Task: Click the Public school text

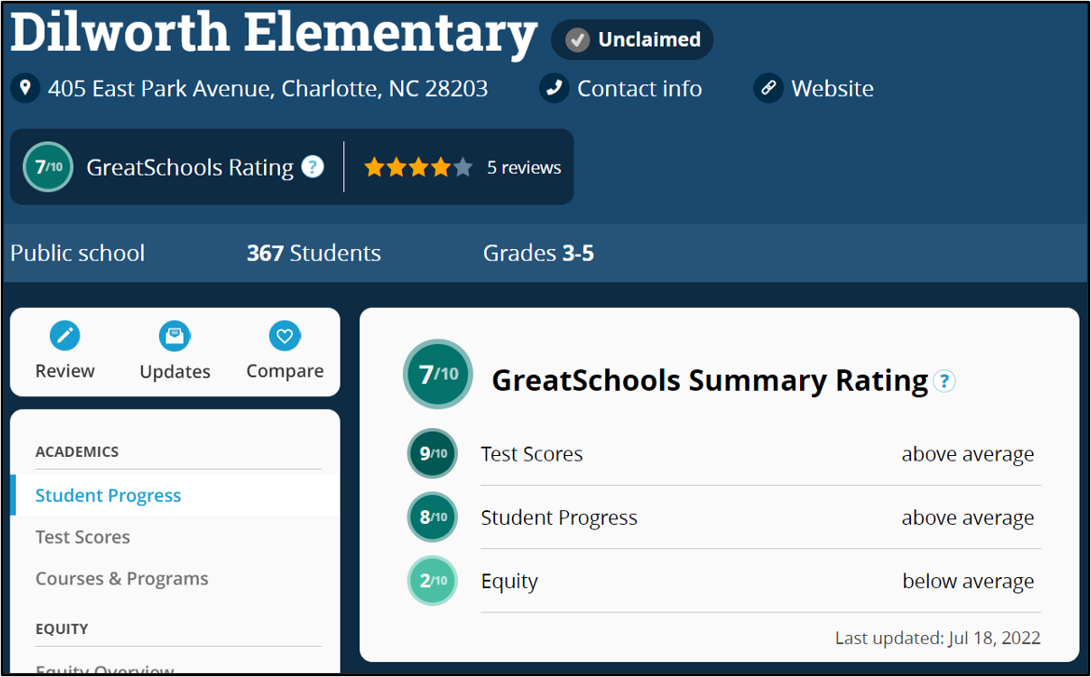Action: pos(77,253)
